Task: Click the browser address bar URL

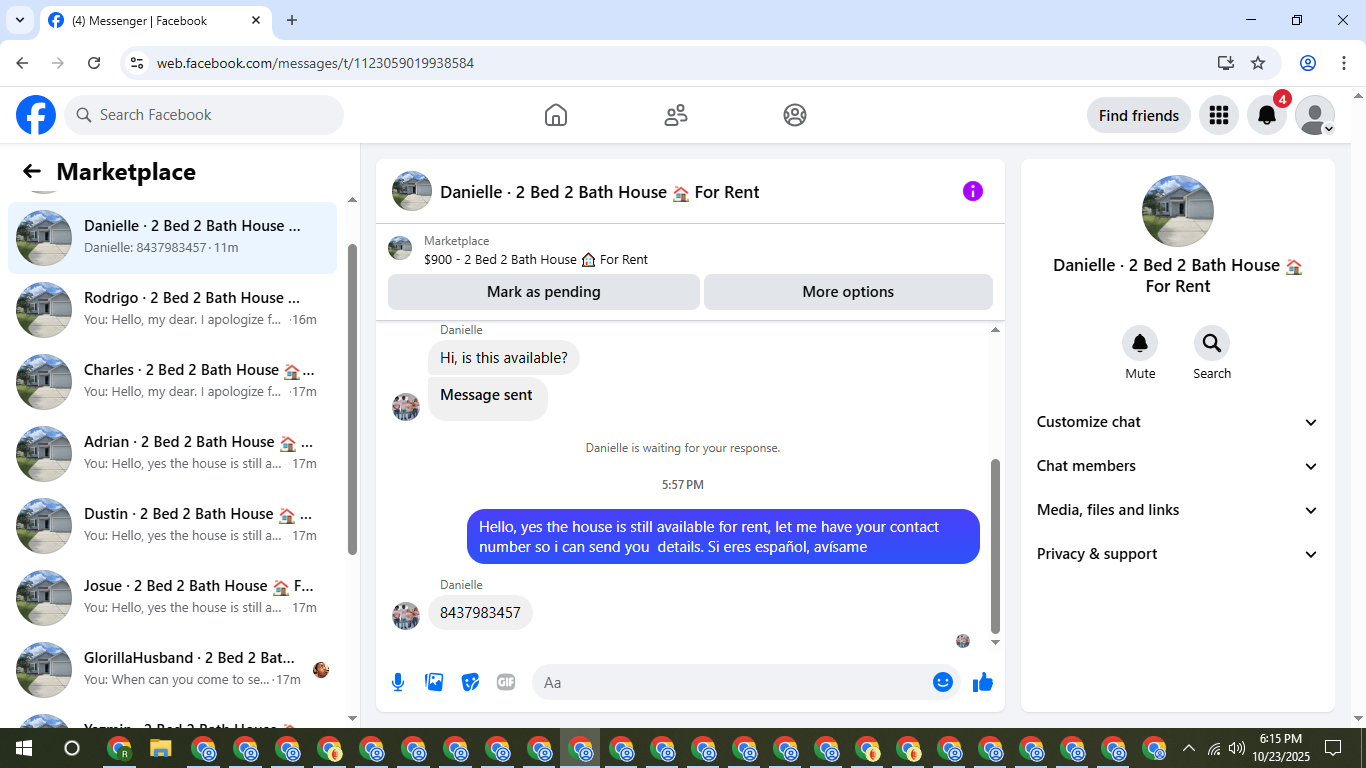Action: click(315, 63)
